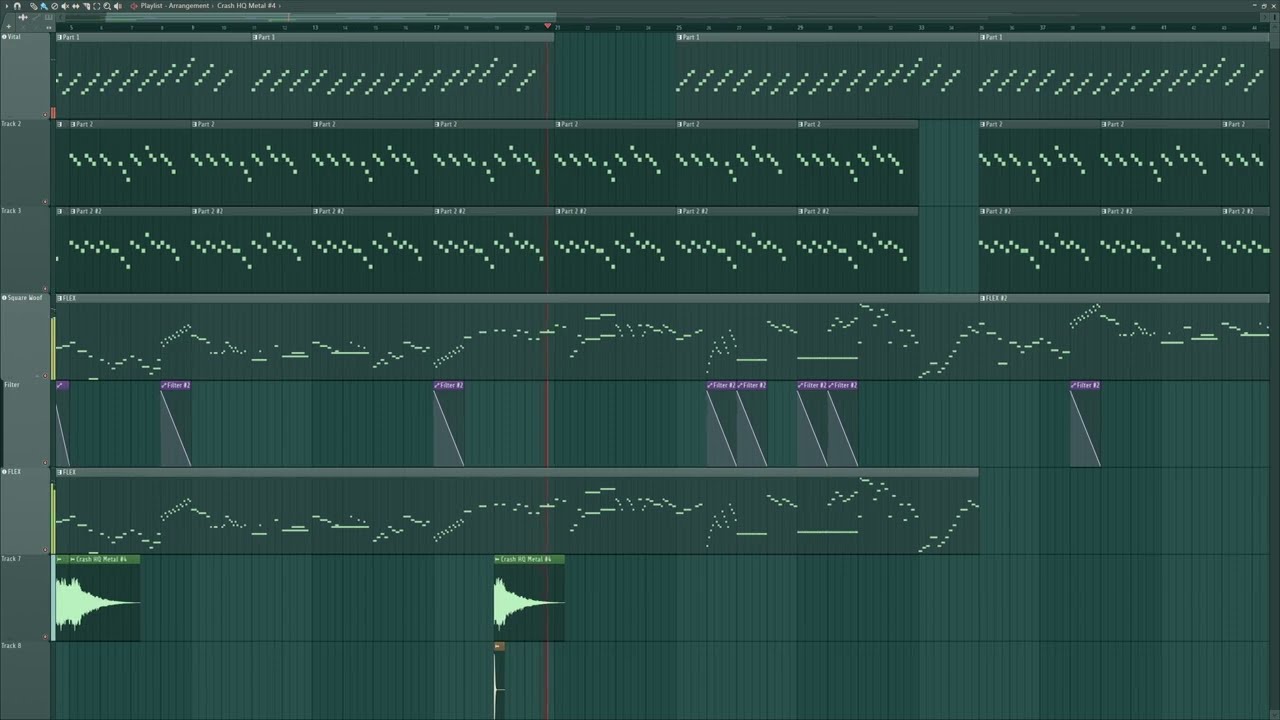1280x720 pixels.
Task: Select the Draw pencil tool
Action: point(33,6)
